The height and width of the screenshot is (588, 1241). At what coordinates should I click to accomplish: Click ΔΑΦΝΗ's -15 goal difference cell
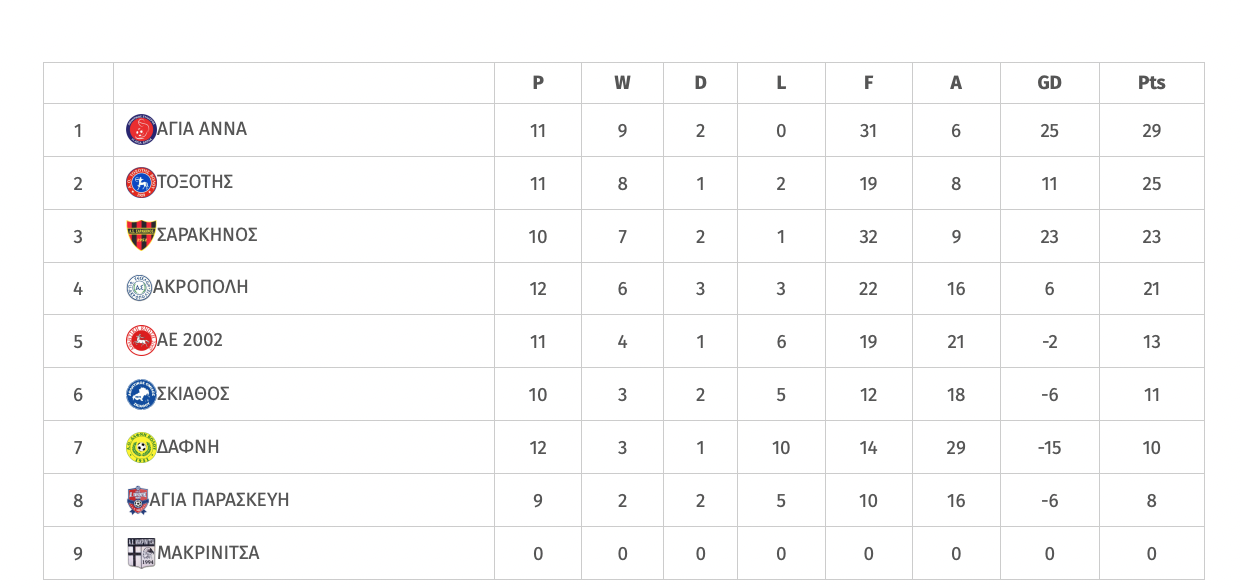[1050, 447]
